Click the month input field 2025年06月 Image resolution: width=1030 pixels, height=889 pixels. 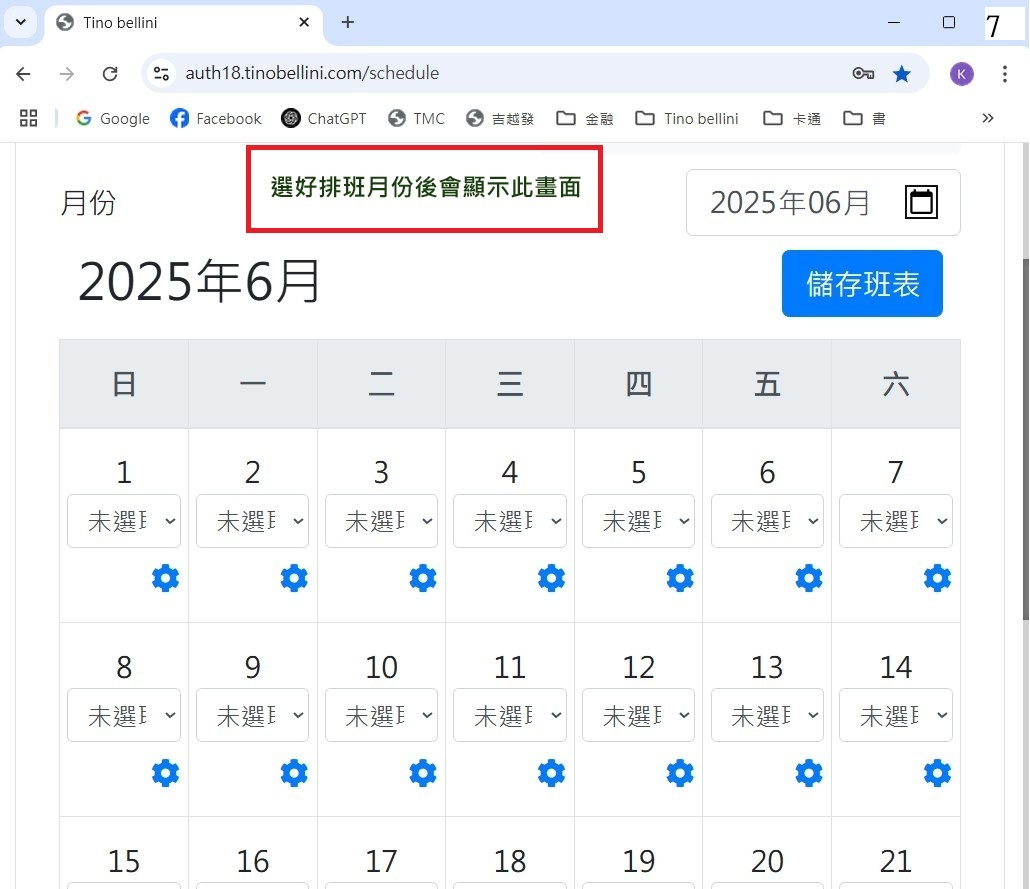pyautogui.click(x=790, y=202)
